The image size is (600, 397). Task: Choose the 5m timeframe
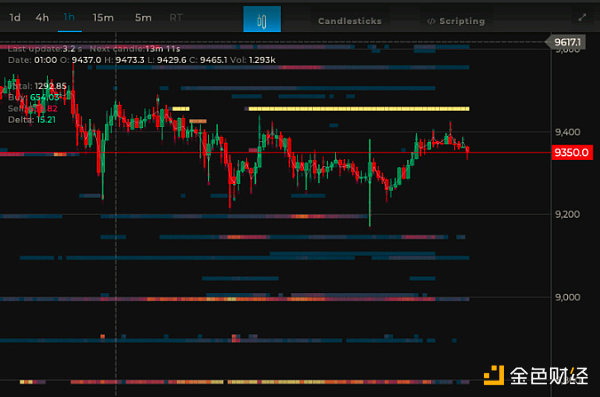click(x=143, y=18)
